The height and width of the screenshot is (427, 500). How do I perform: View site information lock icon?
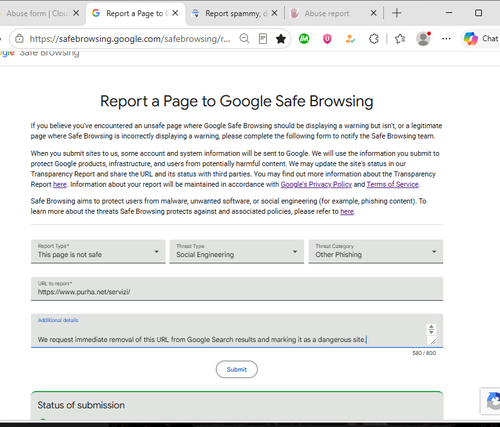20,39
